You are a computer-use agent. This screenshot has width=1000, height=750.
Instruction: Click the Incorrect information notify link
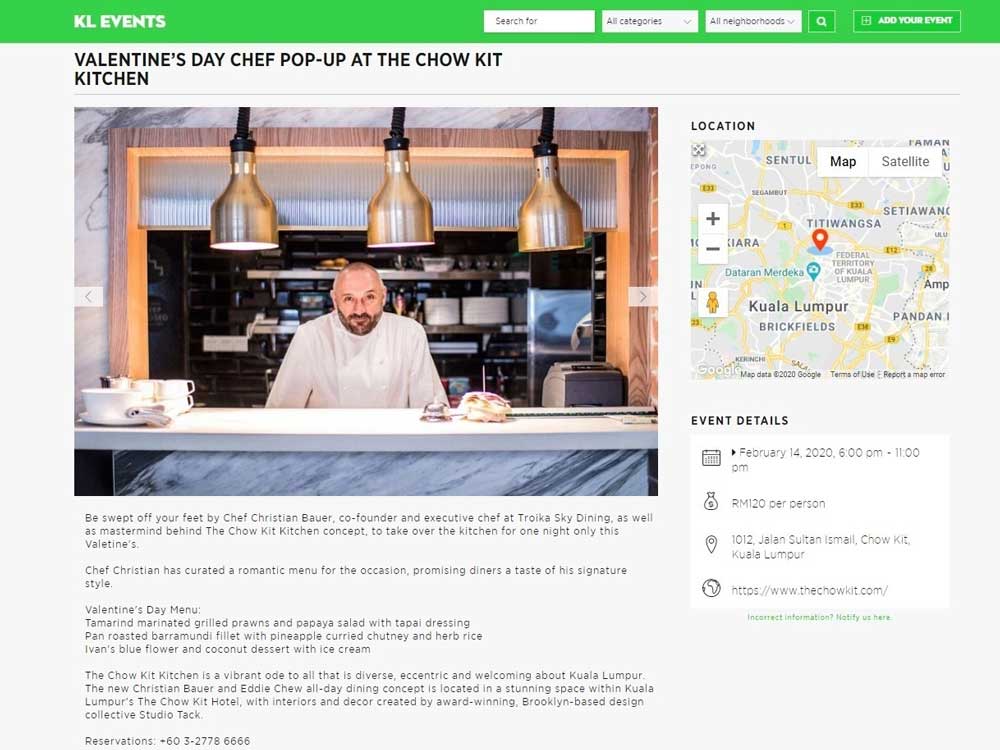click(x=820, y=617)
